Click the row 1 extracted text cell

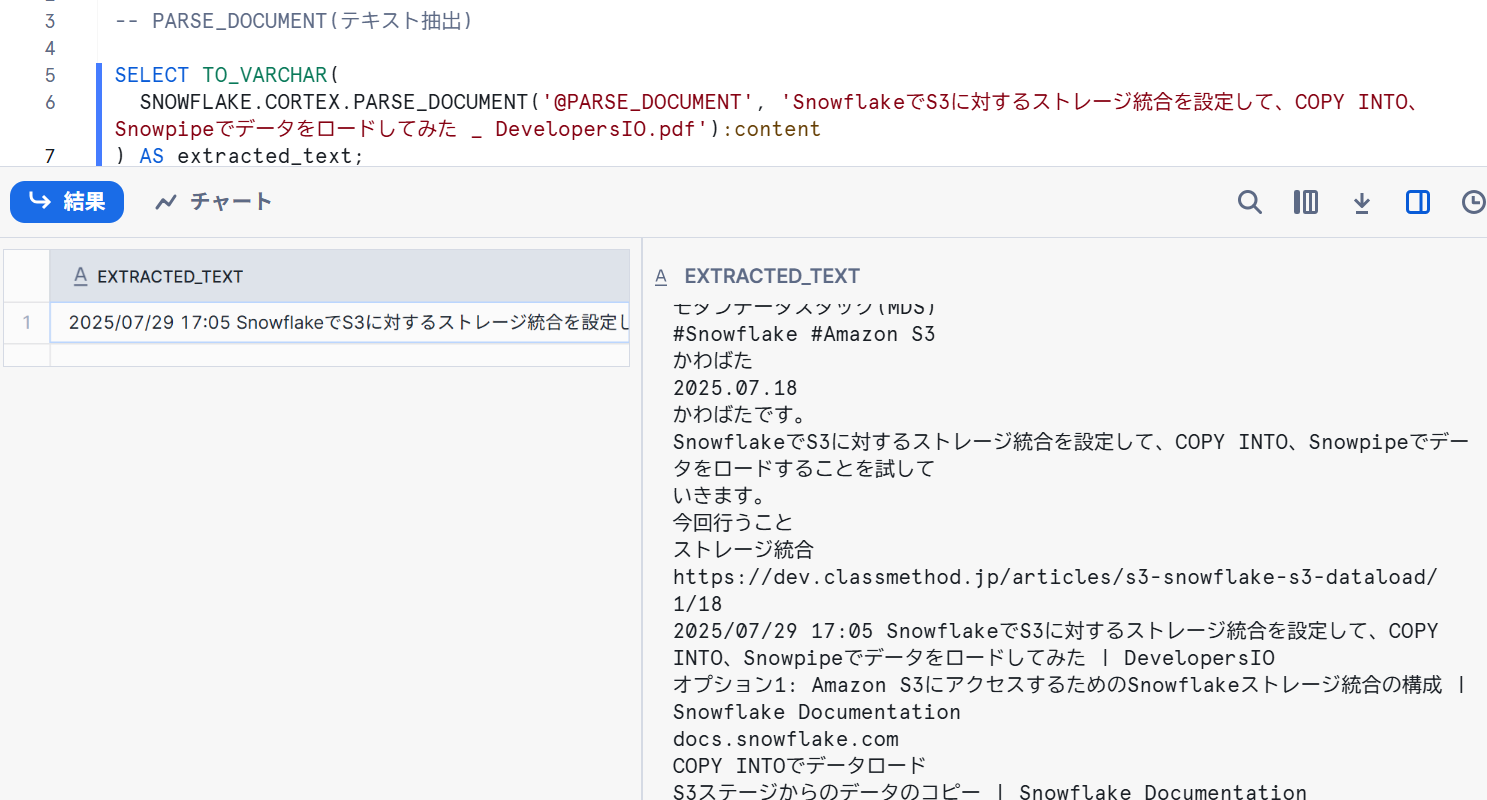point(340,322)
